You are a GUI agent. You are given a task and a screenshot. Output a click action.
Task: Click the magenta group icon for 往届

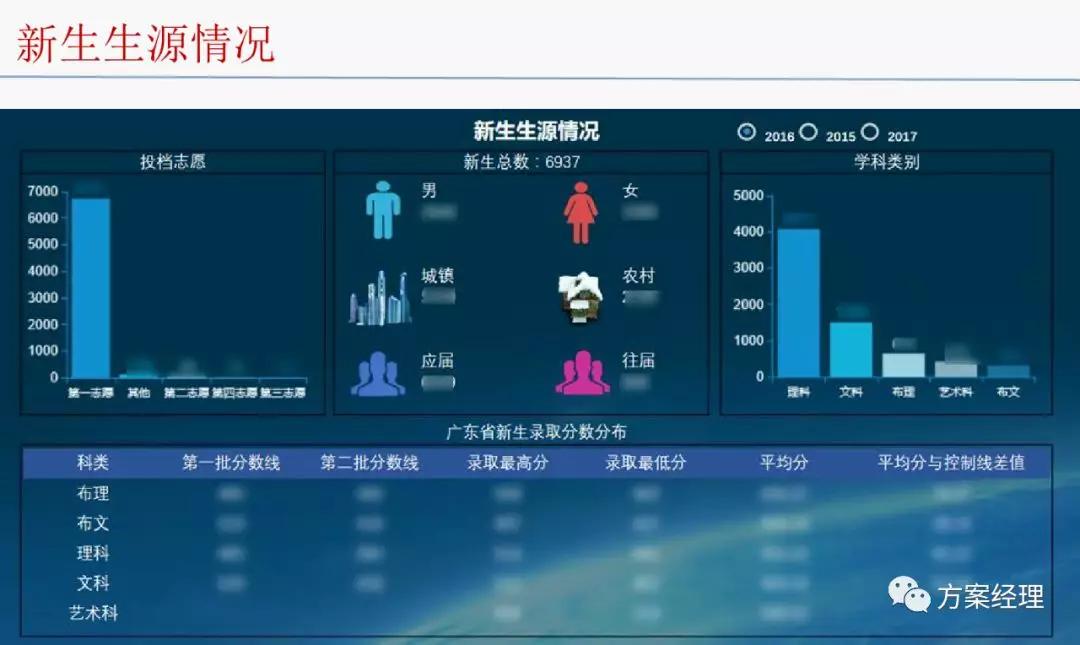click(582, 373)
